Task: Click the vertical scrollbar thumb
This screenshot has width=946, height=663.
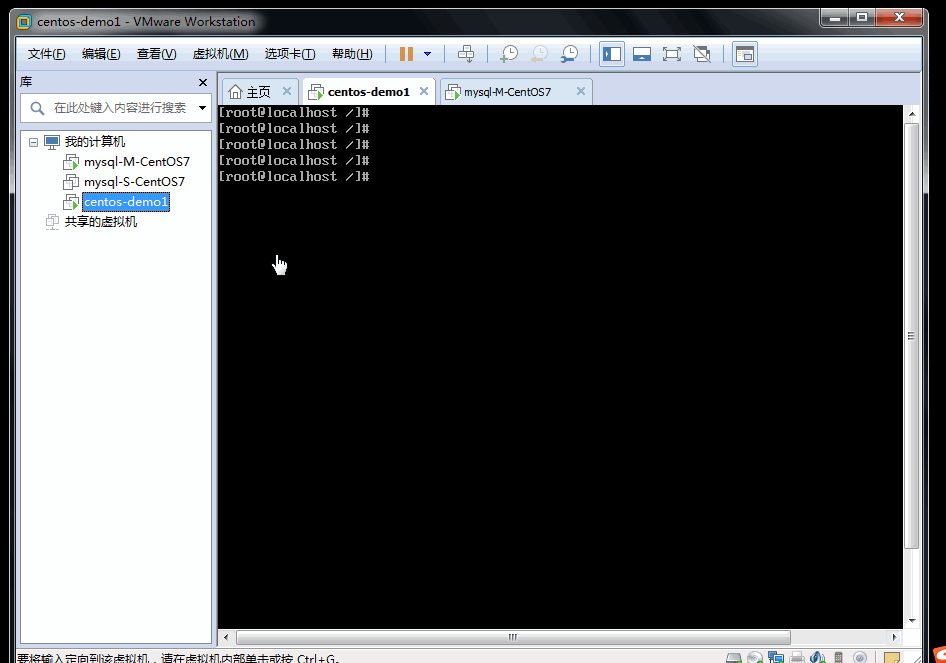Action: pos(912,336)
